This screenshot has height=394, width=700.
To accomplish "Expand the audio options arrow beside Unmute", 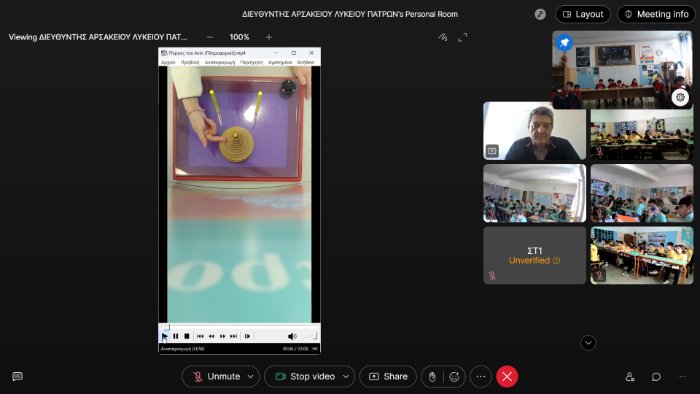I will pos(251,377).
